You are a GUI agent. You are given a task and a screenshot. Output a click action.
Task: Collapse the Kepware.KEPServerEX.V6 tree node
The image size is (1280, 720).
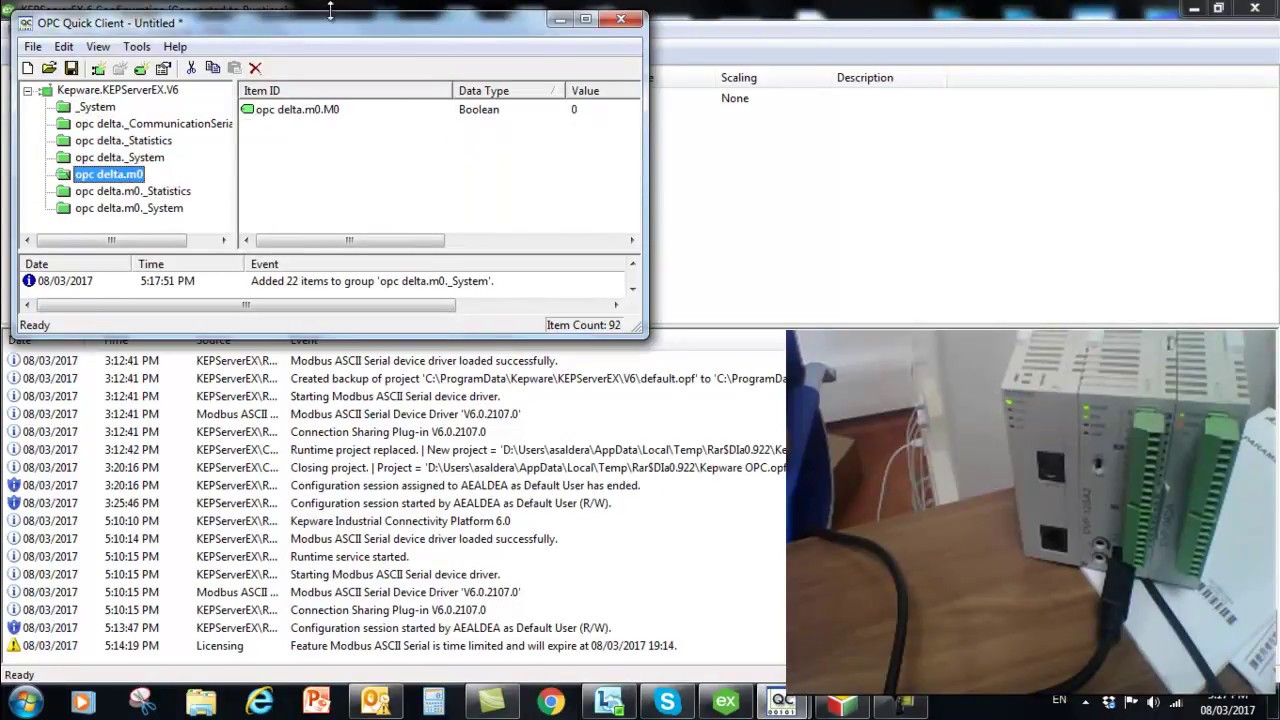click(x=28, y=91)
